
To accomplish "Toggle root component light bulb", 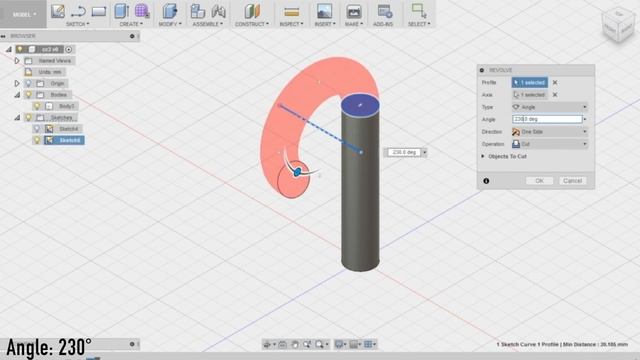I will (x=20, y=49).
